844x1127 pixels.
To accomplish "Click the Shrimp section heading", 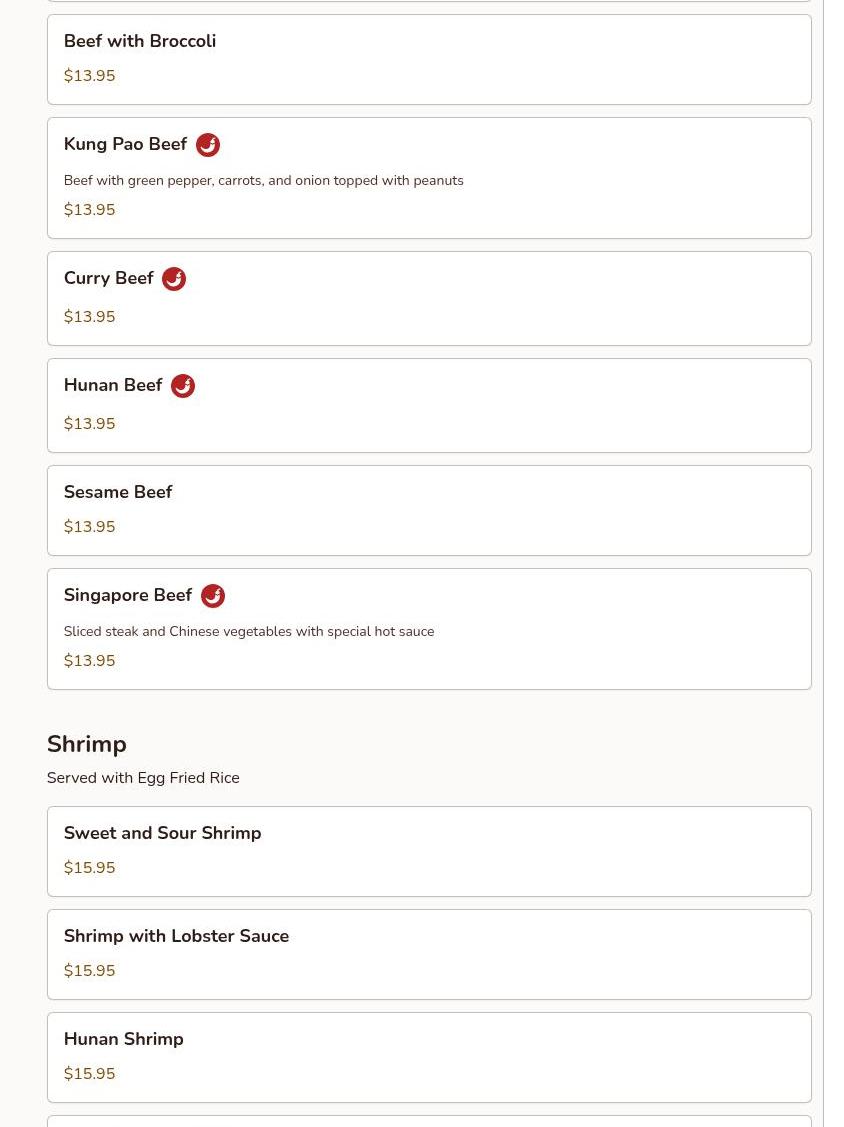I will [87, 744].
